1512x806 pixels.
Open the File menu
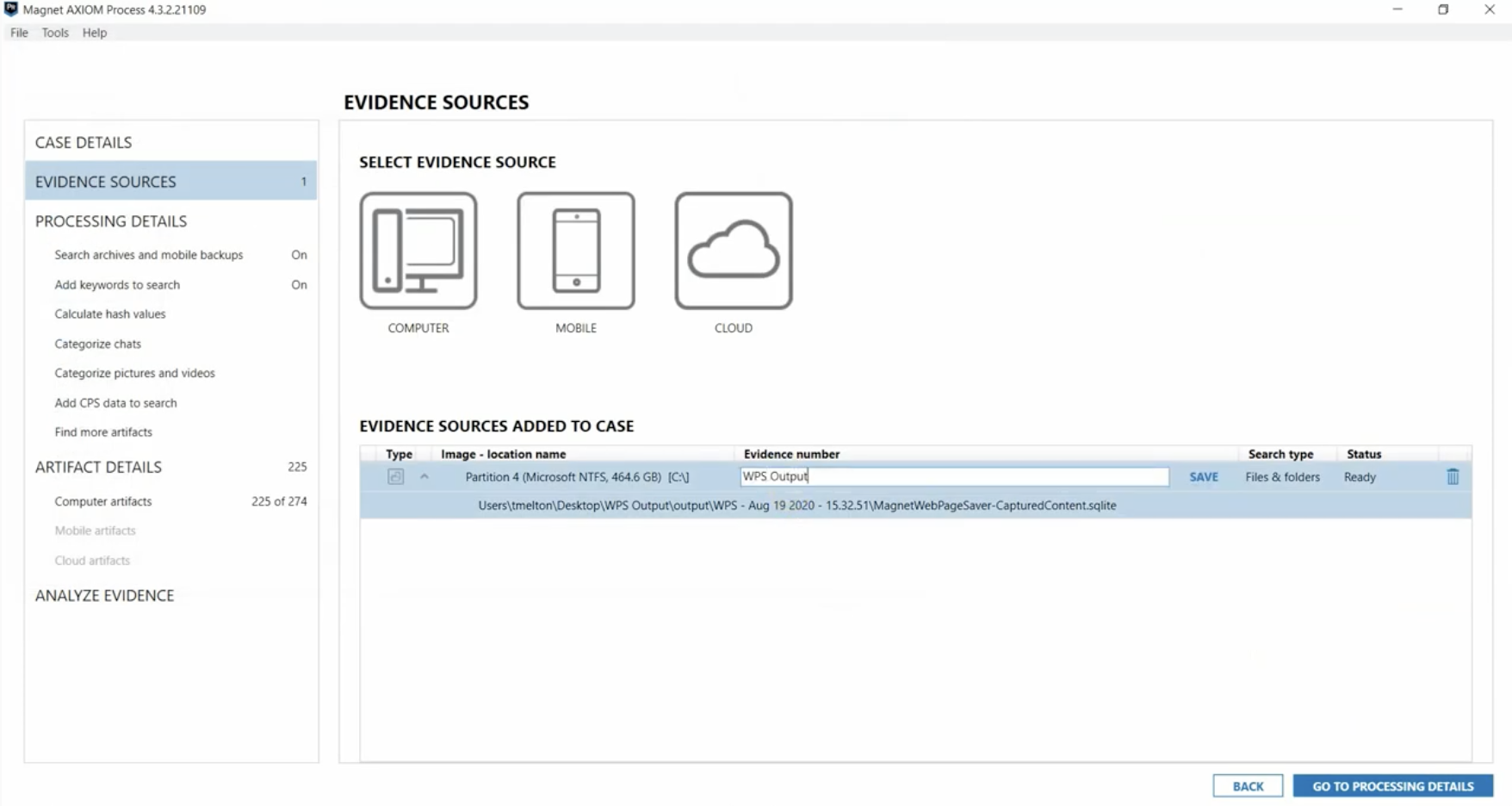click(18, 32)
